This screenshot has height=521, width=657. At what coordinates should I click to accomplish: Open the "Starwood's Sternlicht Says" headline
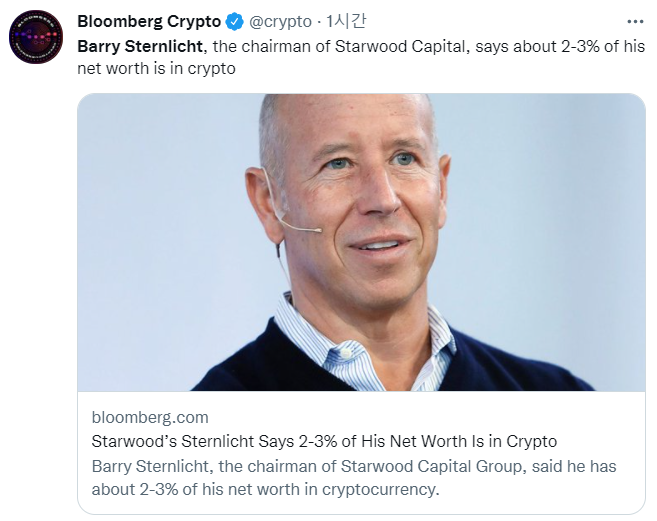coord(324,441)
